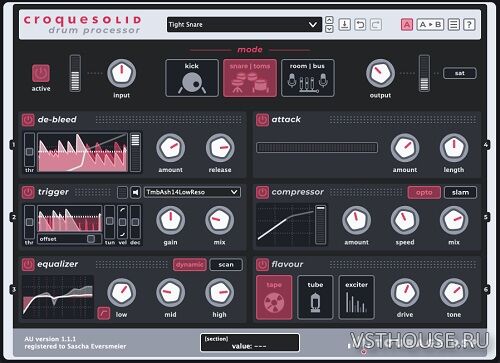
Task: Select snare | toms mode
Action: (x=250, y=78)
